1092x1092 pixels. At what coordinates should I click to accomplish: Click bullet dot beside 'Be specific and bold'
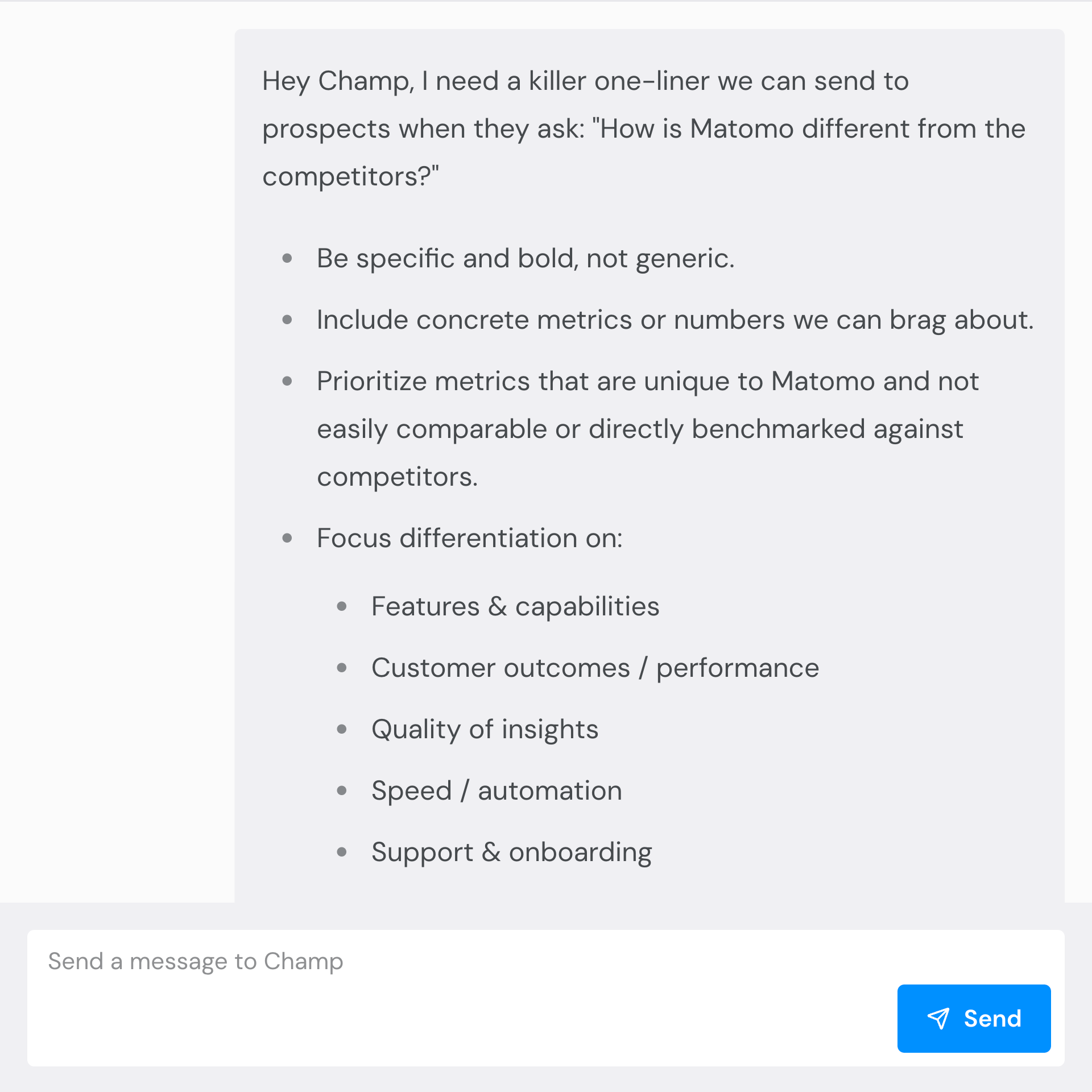pos(287,259)
